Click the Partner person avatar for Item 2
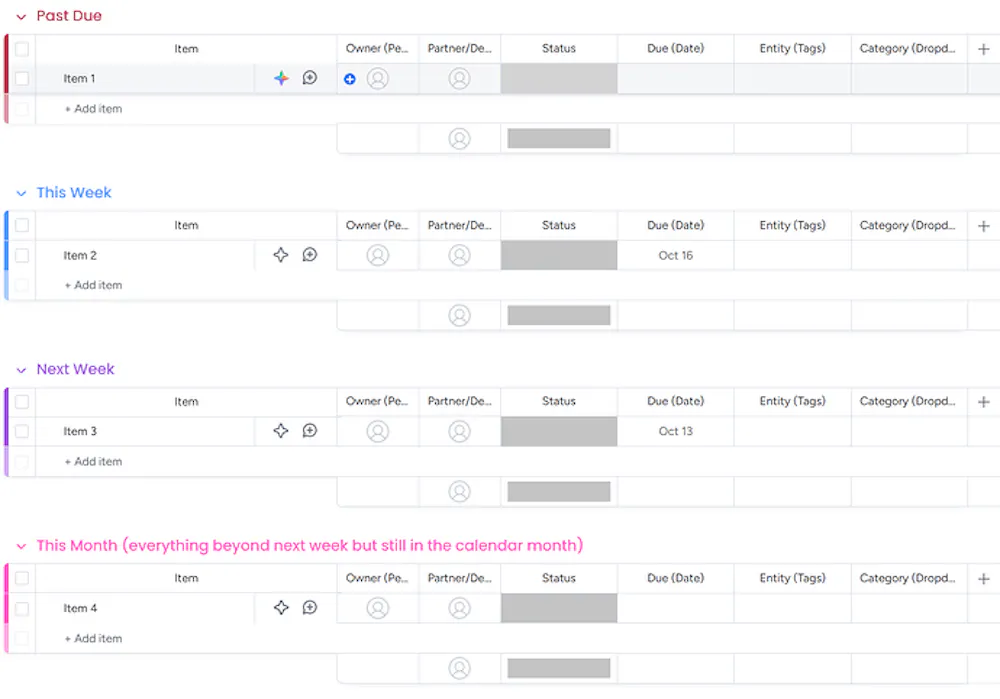 [x=459, y=255]
